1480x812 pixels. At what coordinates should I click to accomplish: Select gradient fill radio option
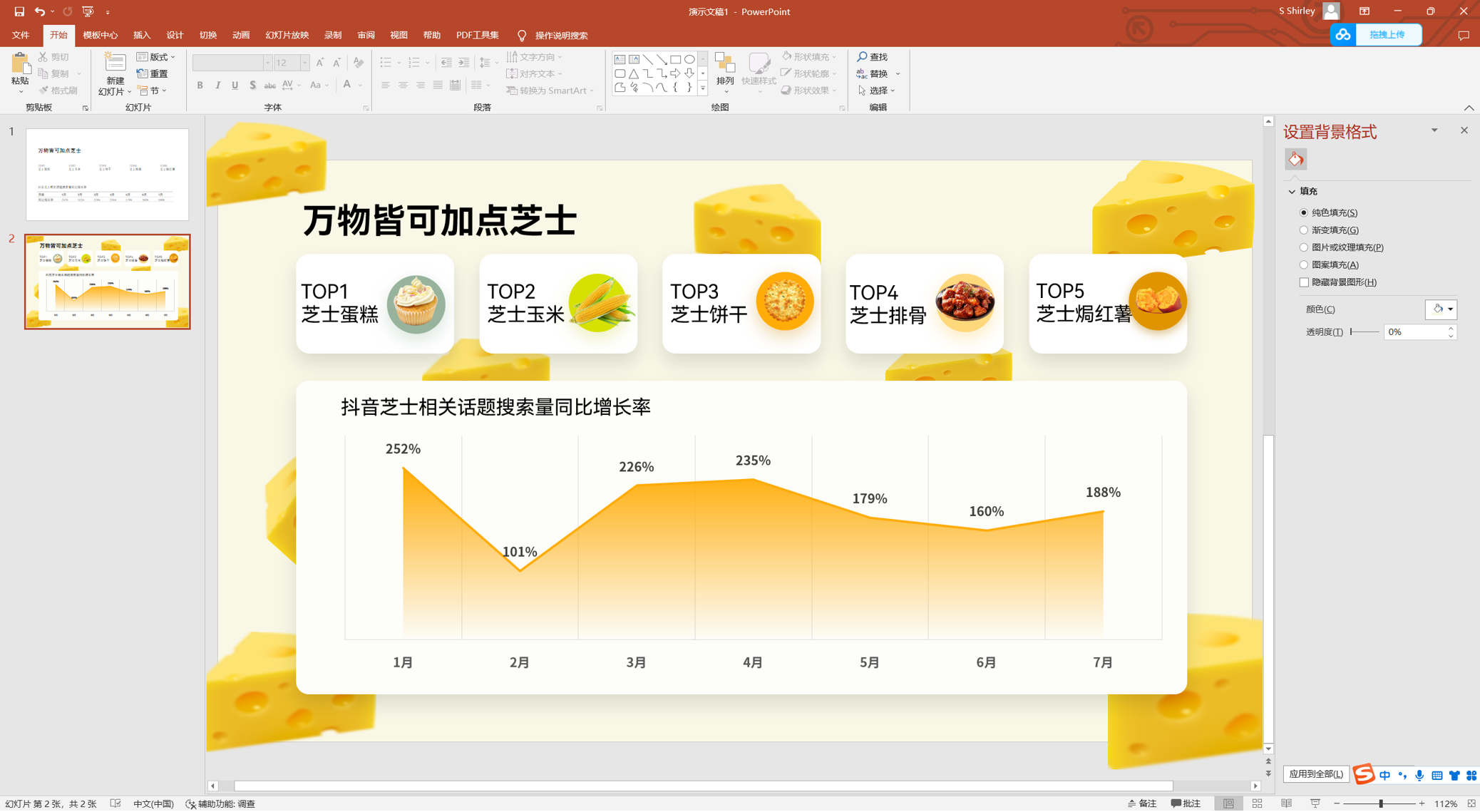(1304, 230)
